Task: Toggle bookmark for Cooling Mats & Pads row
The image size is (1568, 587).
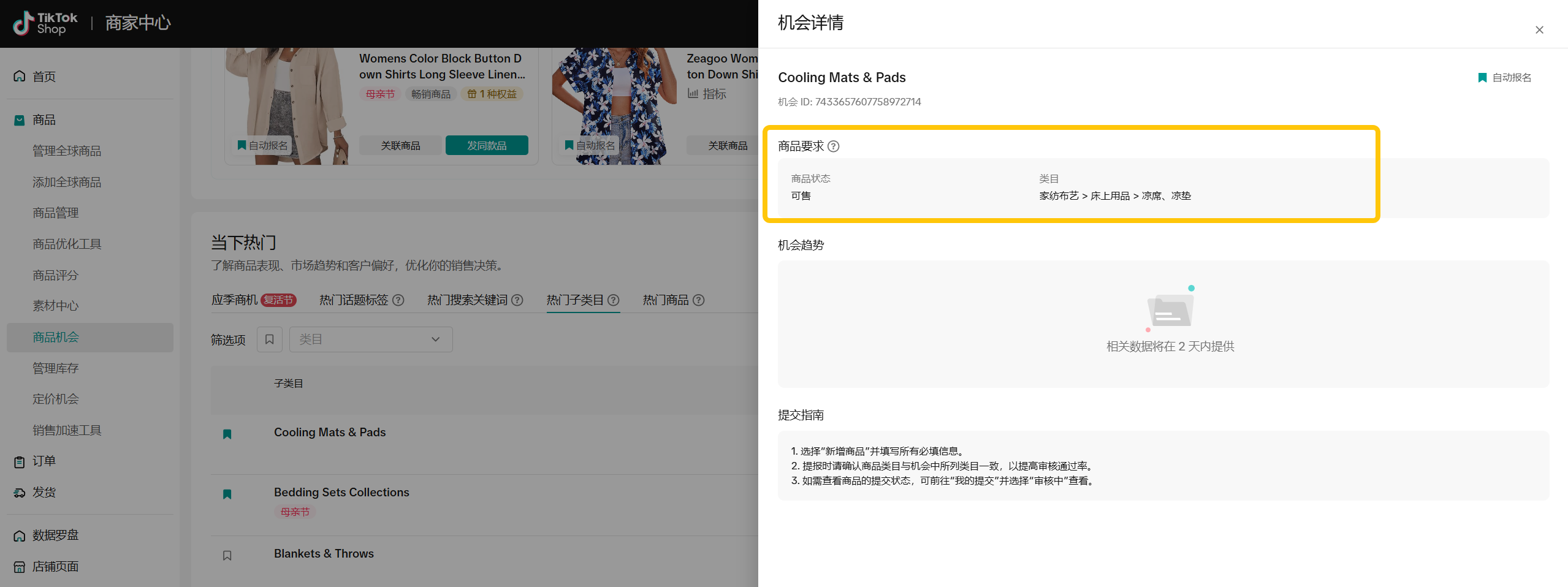Action: (x=227, y=434)
